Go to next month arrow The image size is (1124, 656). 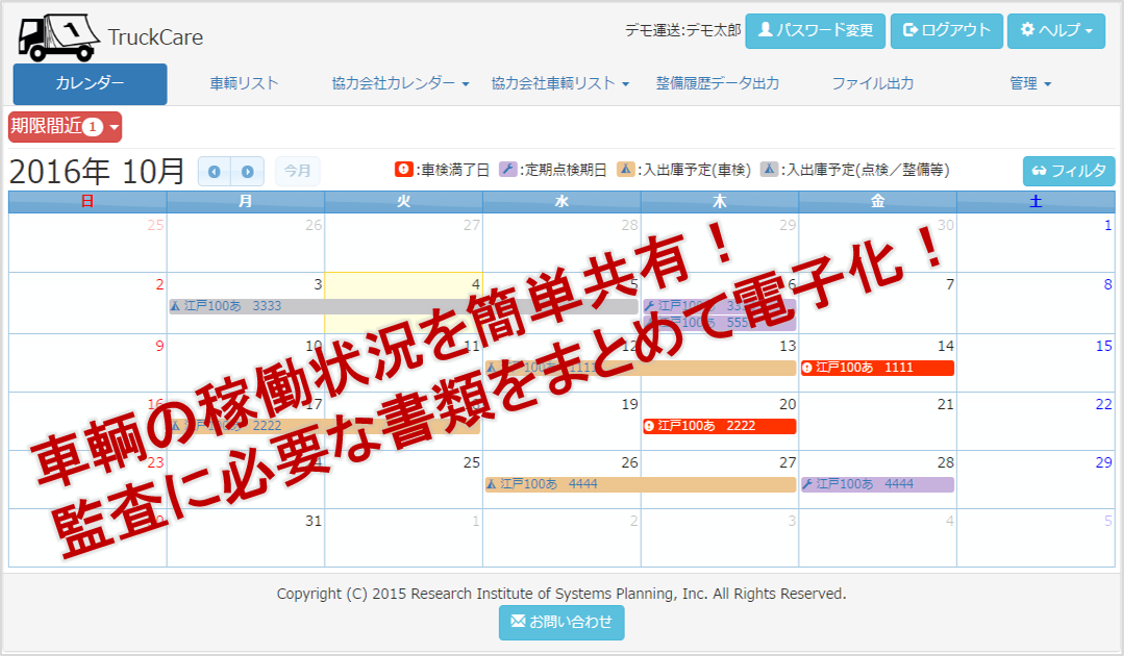[x=247, y=172]
